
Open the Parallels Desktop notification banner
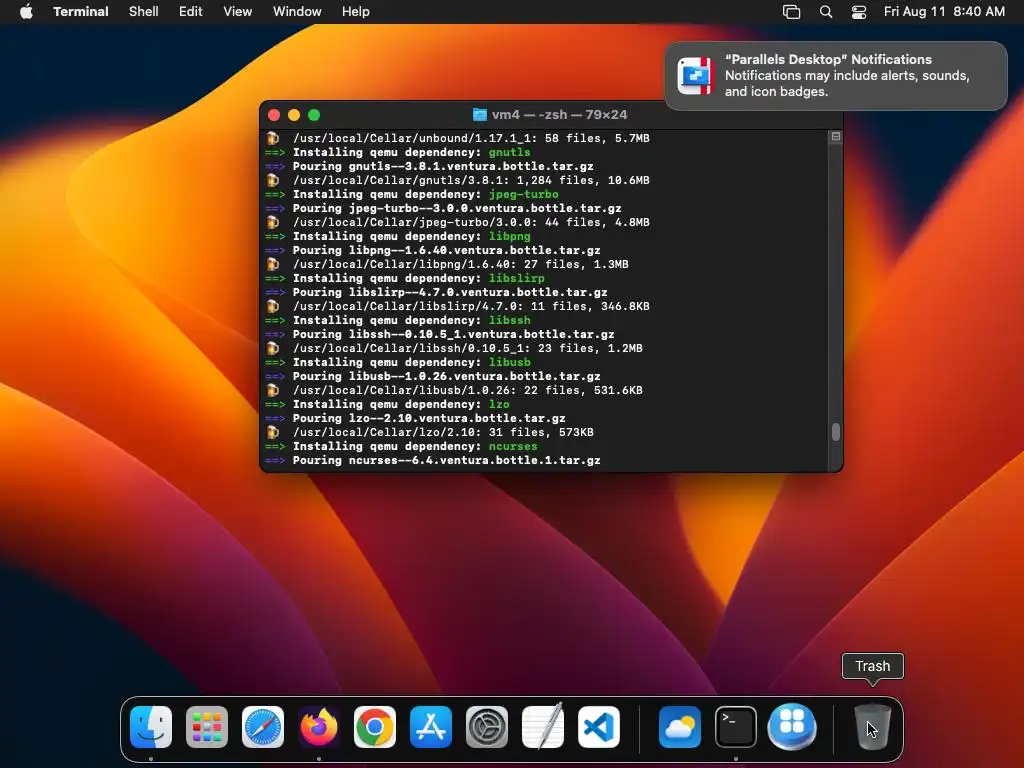(x=836, y=76)
